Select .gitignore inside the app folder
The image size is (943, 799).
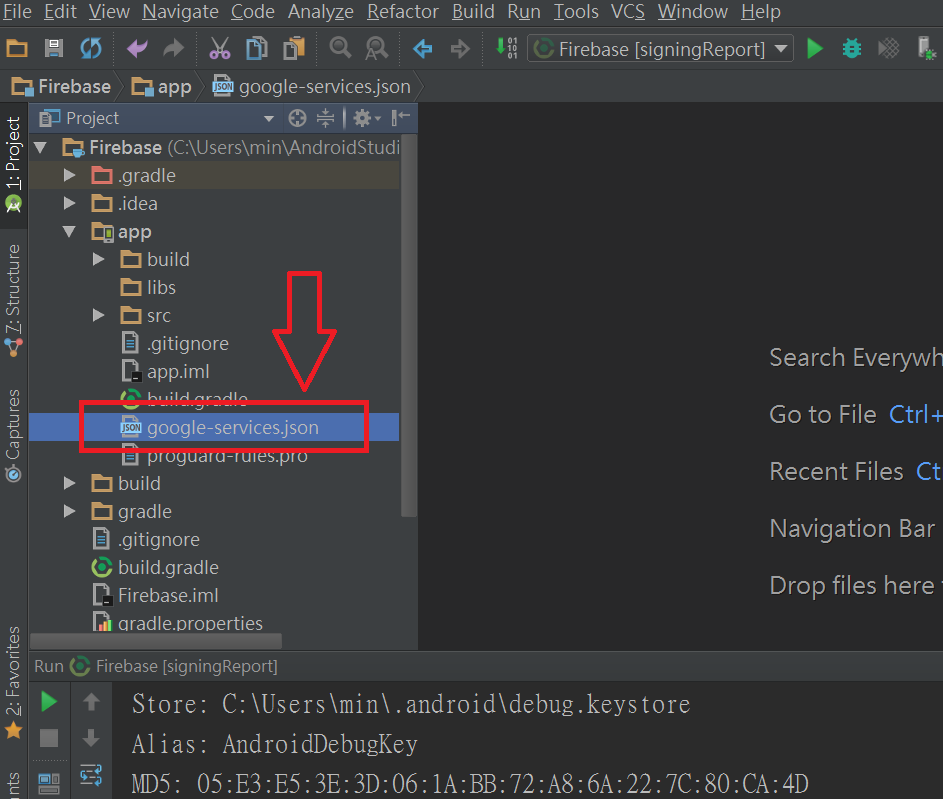click(188, 343)
